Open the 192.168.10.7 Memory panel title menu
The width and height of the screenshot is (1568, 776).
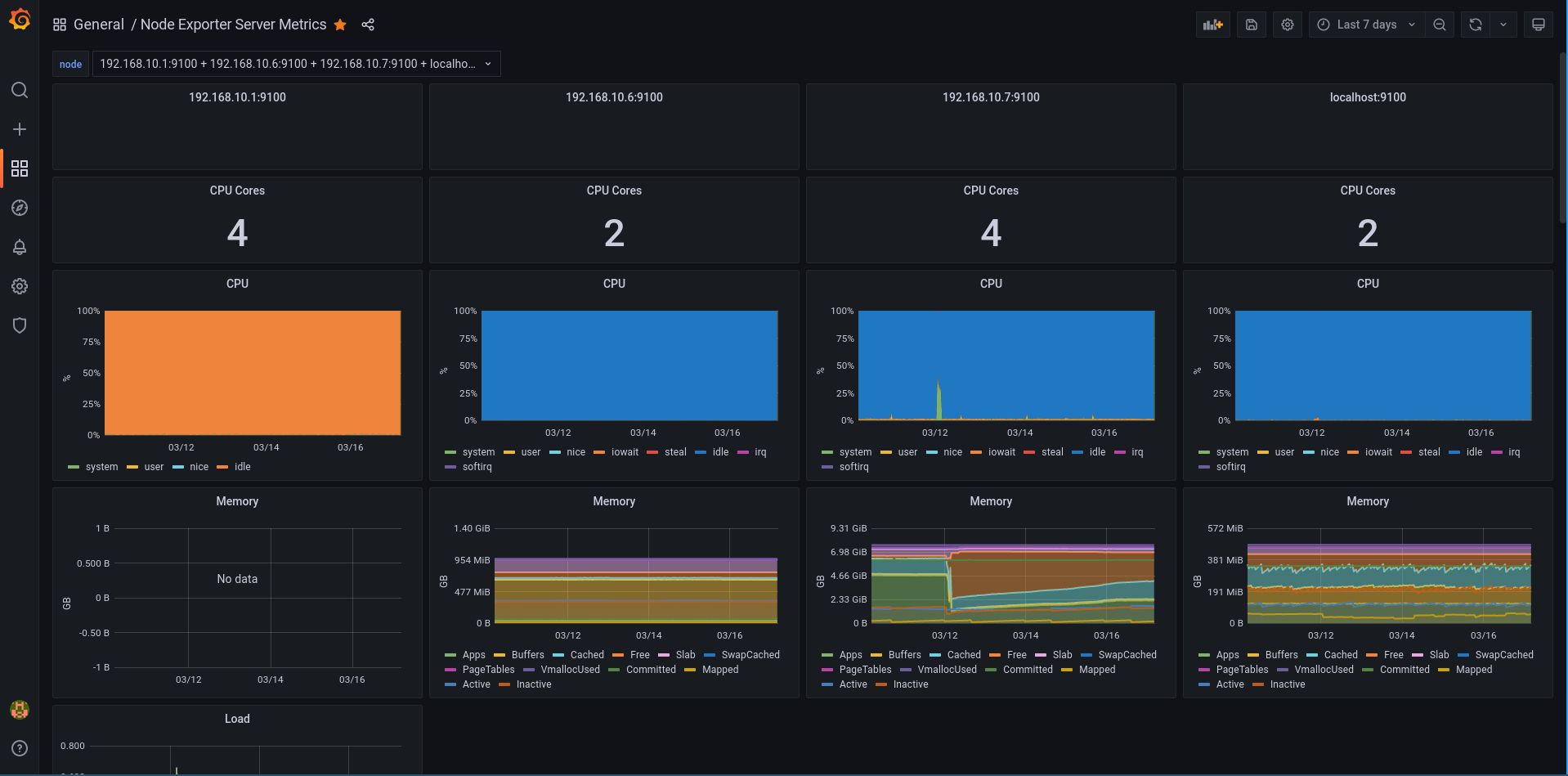[x=990, y=501]
